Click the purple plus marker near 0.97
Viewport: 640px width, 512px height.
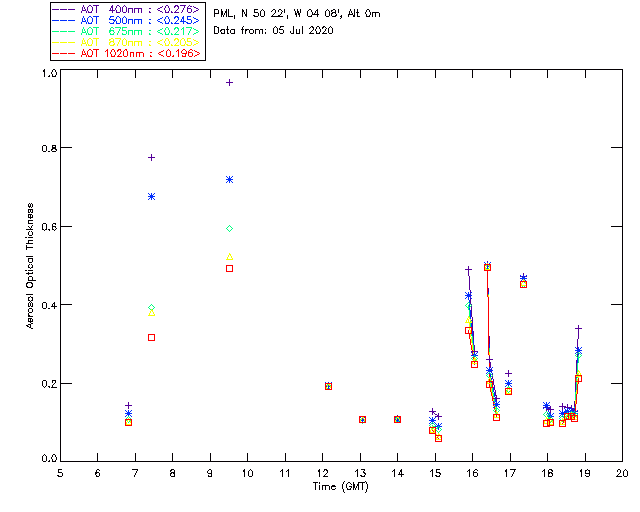pos(229,82)
